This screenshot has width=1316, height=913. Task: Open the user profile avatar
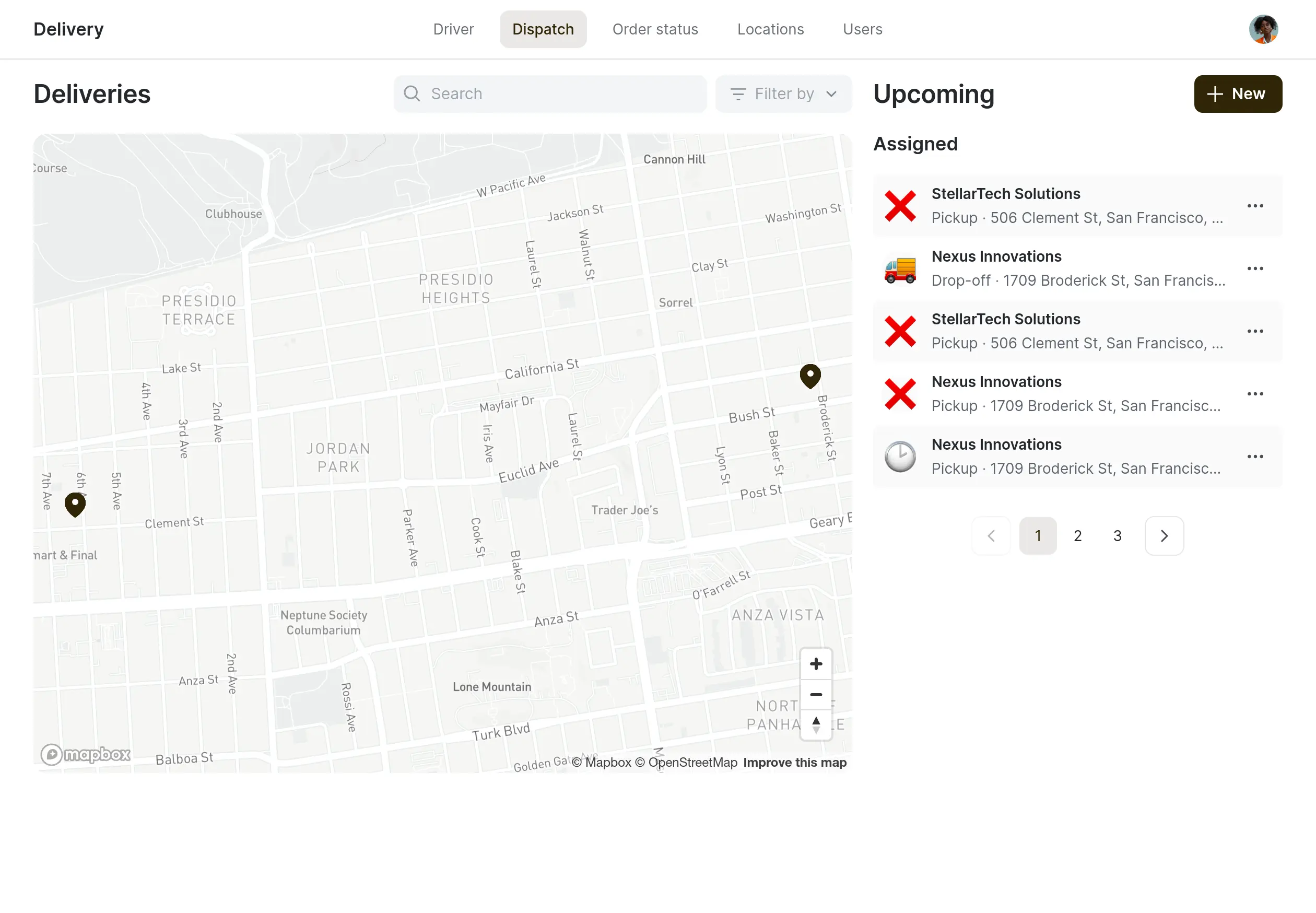(1263, 29)
